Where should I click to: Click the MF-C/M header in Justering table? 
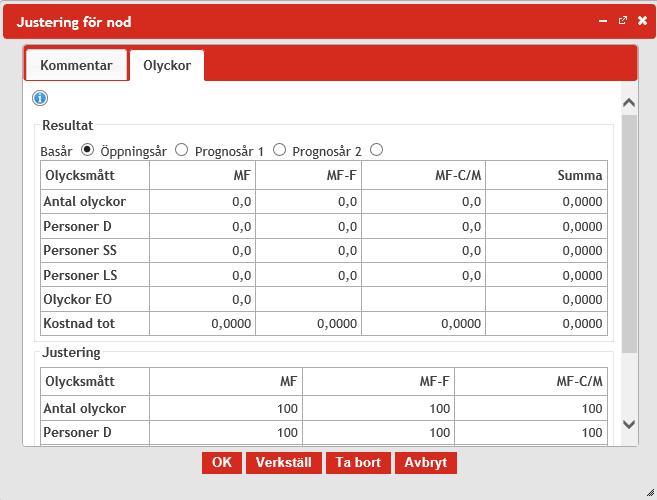[531, 381]
